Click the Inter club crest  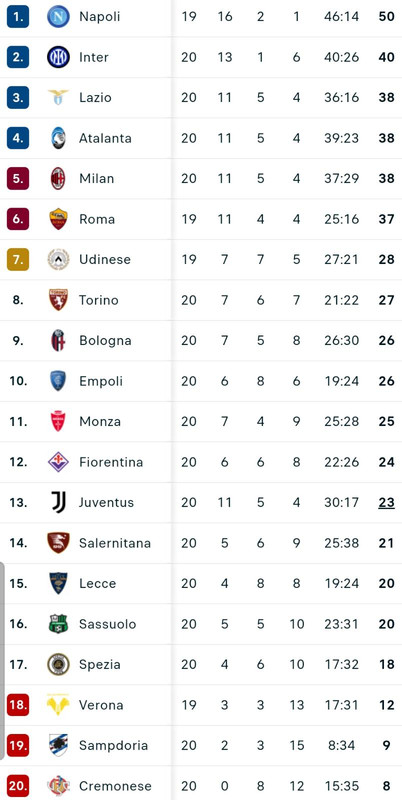[58, 57]
